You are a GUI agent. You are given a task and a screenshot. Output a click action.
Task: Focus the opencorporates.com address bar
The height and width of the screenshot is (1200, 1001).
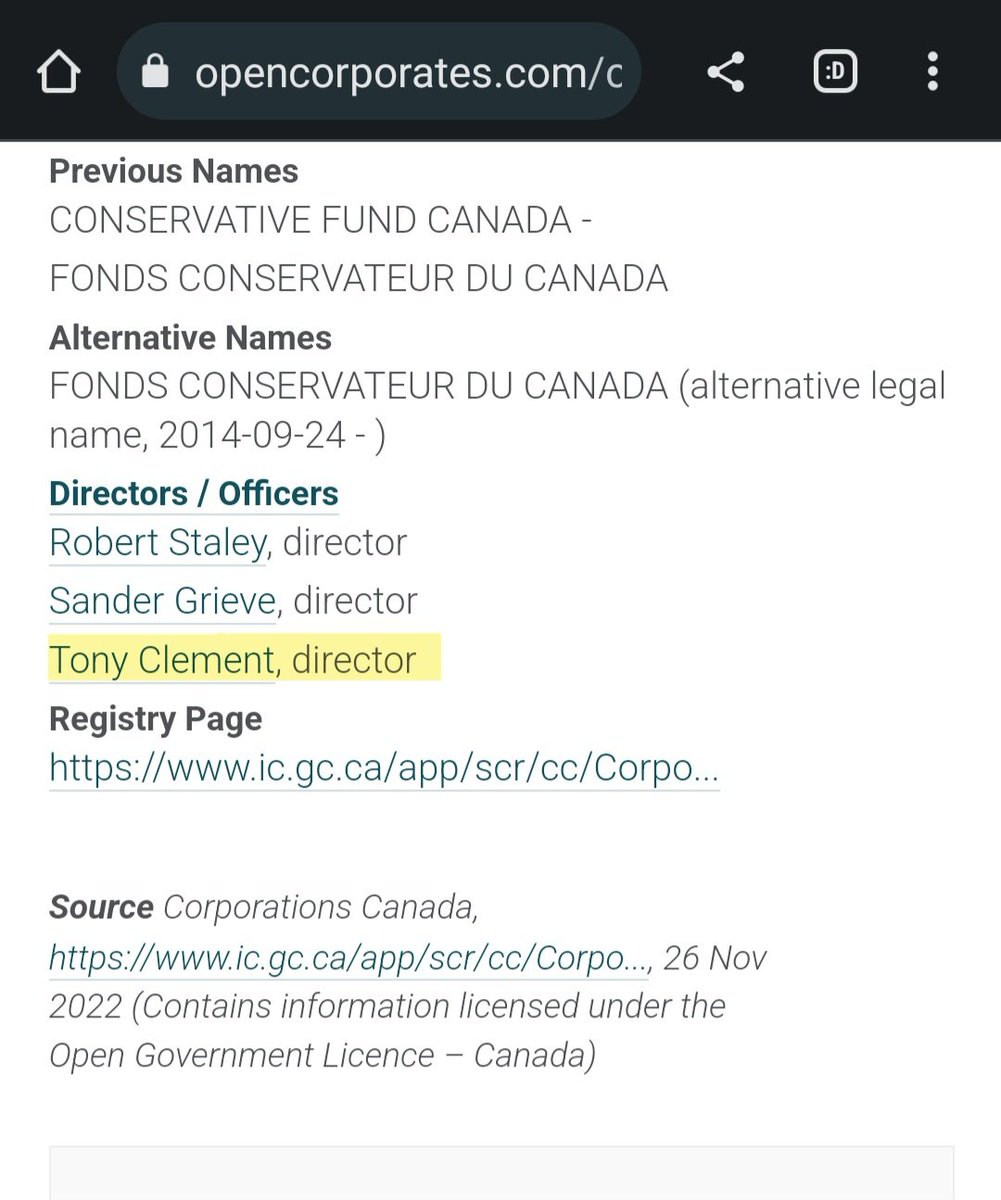408,73
